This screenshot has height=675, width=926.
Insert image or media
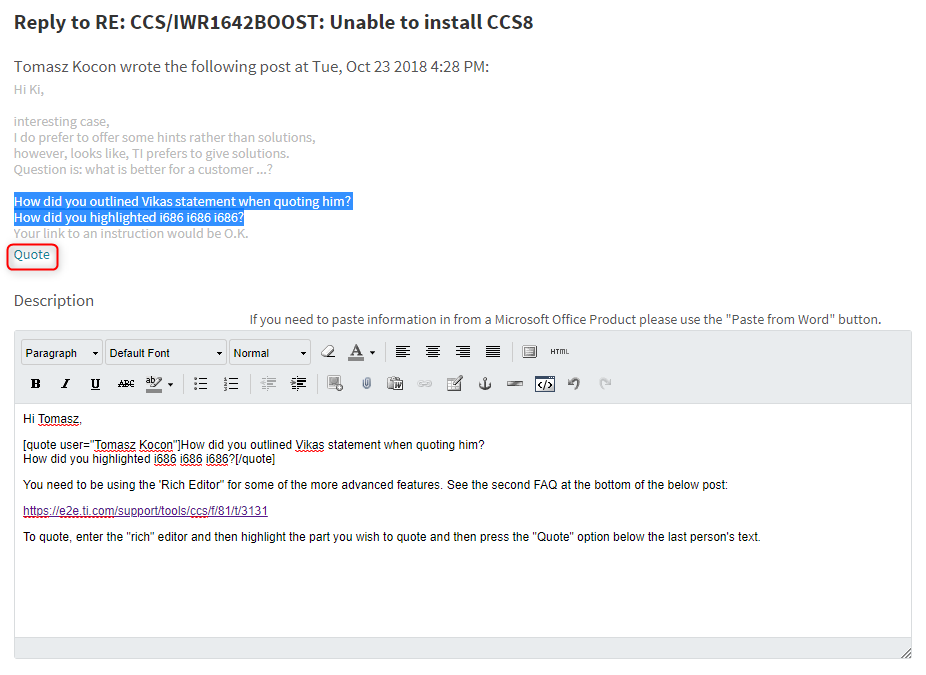(x=335, y=384)
